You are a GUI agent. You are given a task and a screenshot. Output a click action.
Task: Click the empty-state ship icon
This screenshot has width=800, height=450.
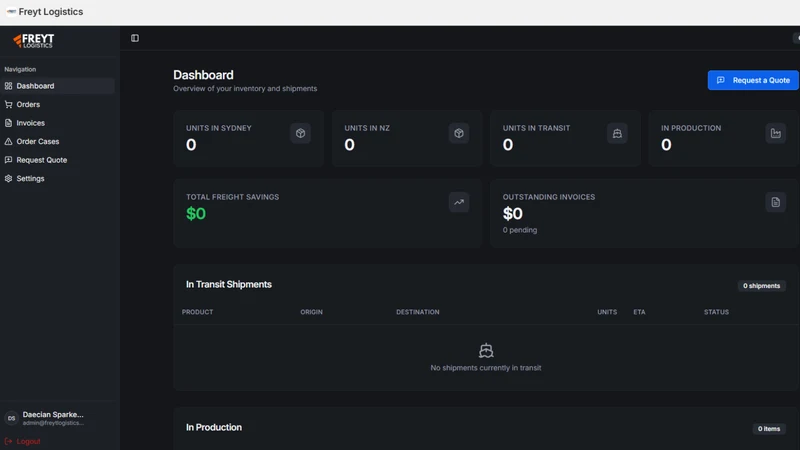tap(486, 351)
